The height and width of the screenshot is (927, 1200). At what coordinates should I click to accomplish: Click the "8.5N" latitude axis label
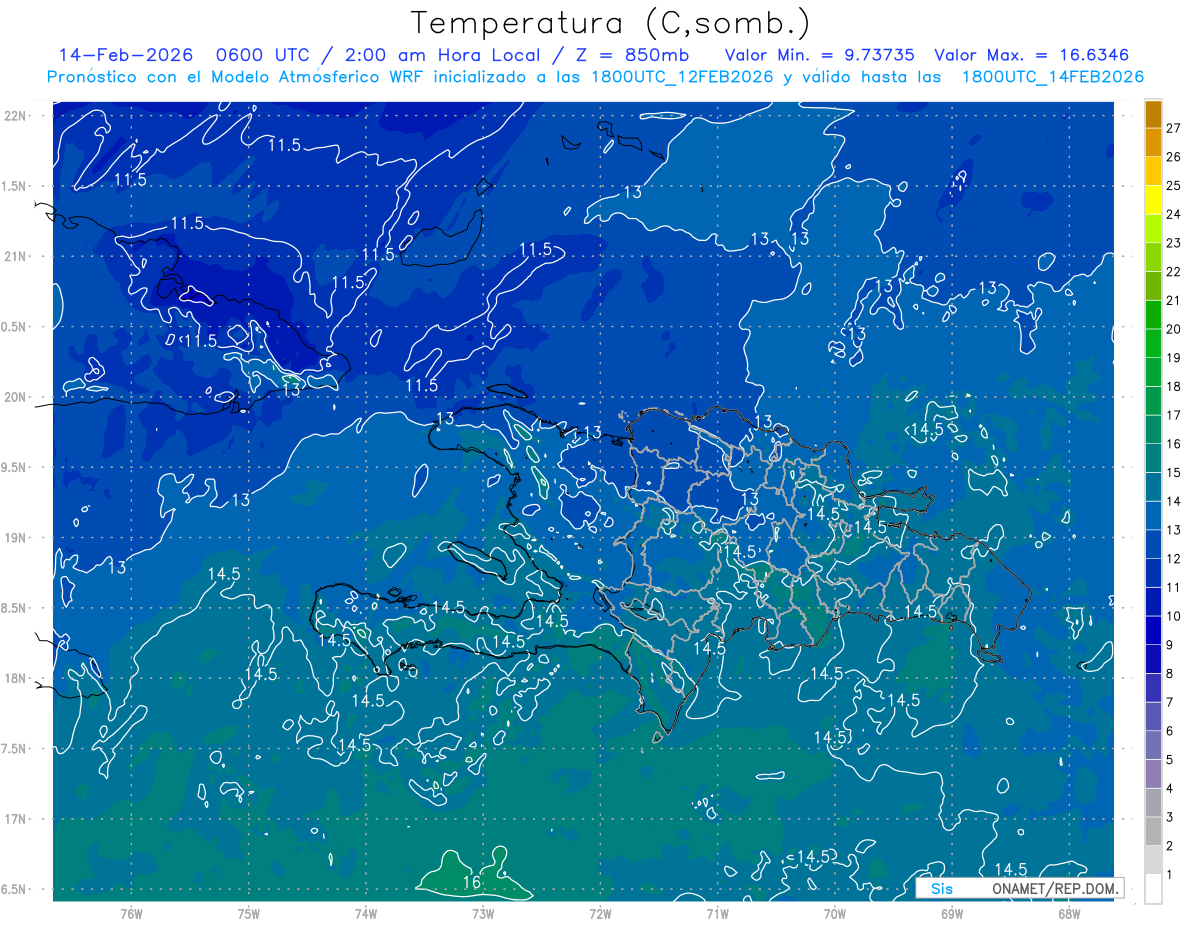point(15,608)
